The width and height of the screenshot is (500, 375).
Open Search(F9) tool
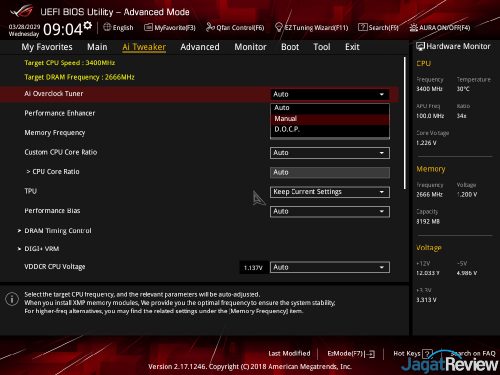pos(378,28)
